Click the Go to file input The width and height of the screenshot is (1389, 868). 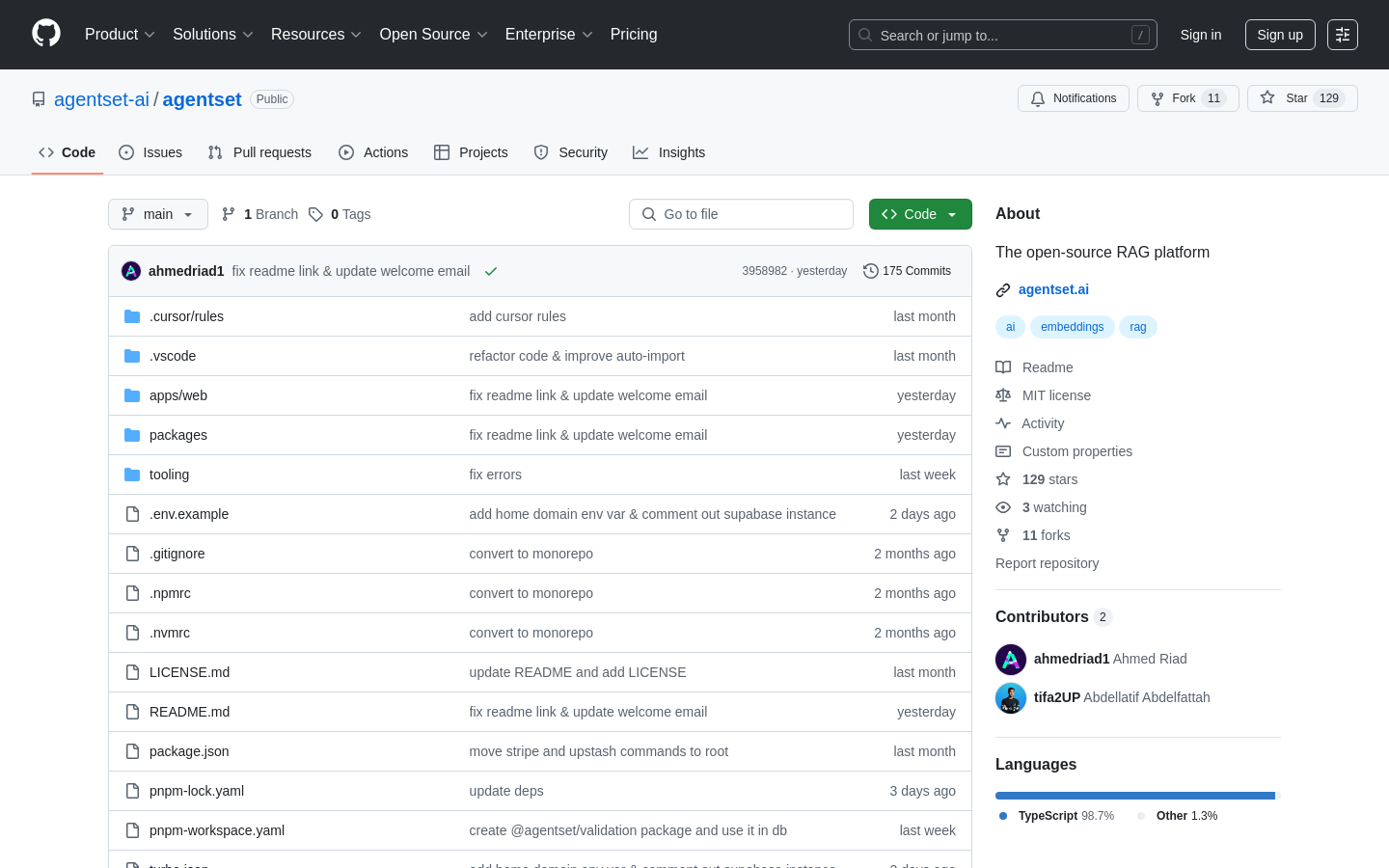click(741, 214)
